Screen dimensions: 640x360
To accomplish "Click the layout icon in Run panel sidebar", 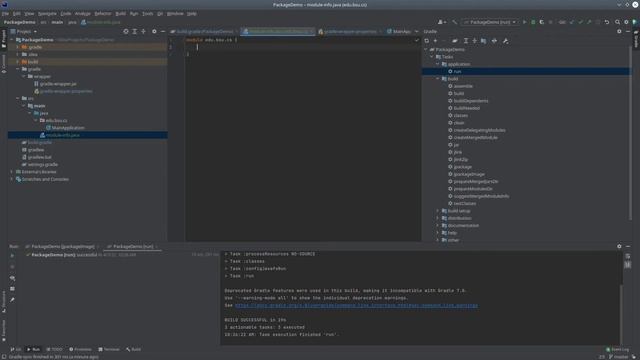I will click(12, 289).
